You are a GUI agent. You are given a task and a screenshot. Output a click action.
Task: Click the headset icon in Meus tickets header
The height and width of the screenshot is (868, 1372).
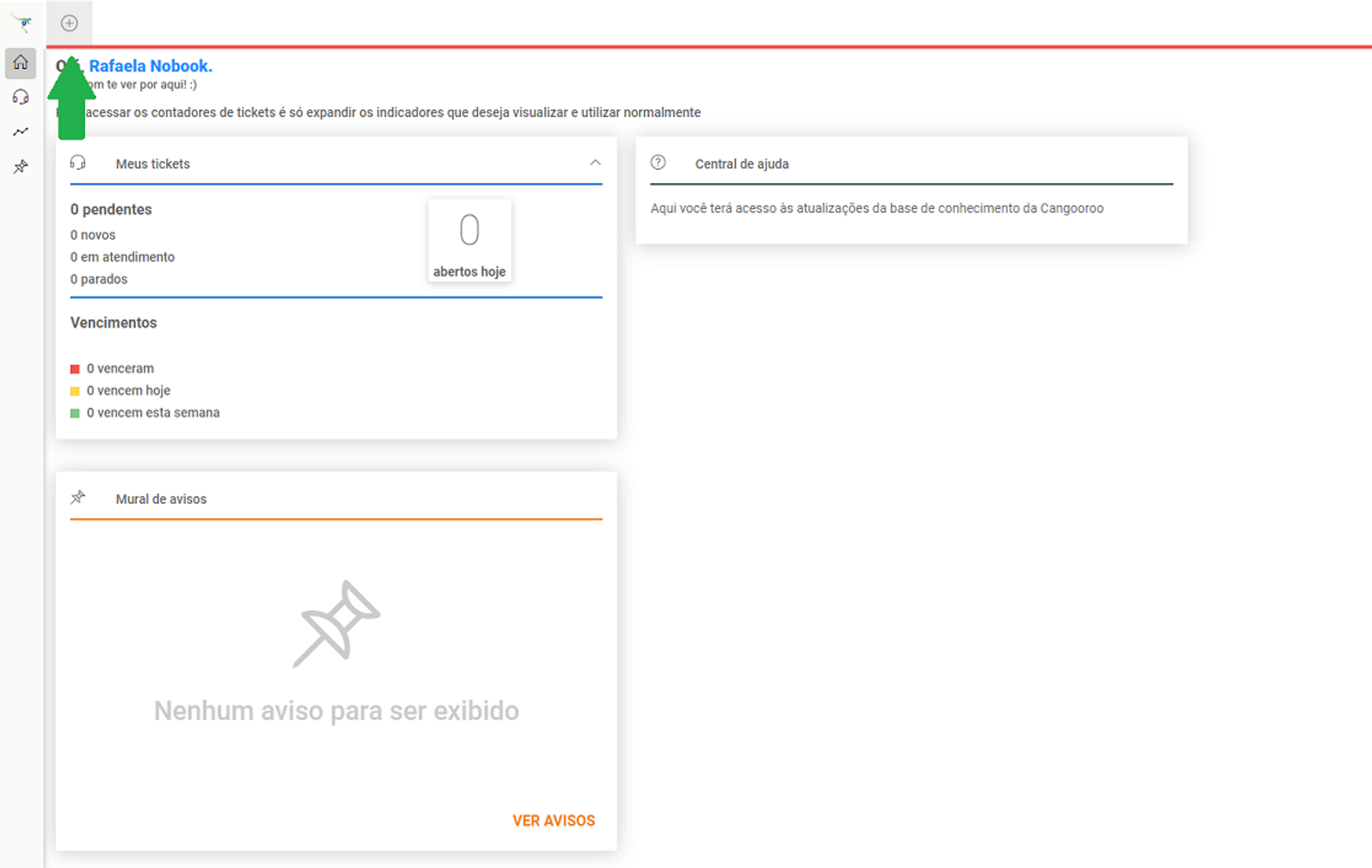[78, 162]
